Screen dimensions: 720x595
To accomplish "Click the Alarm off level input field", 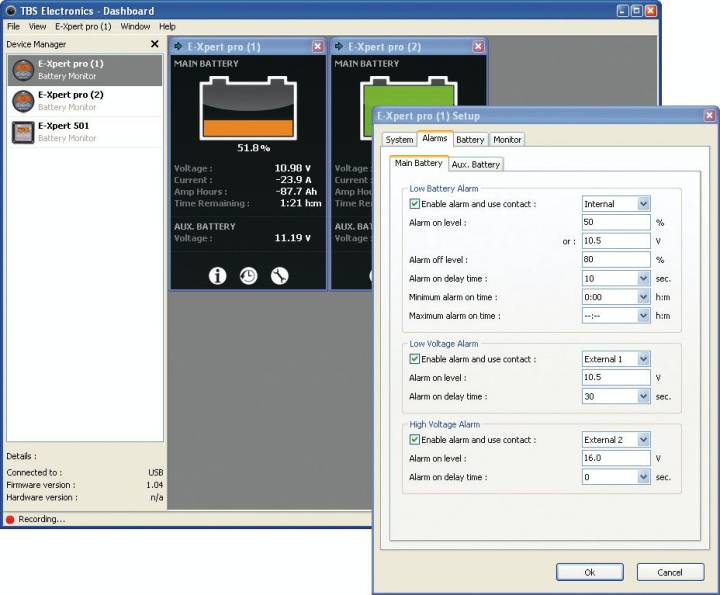I will pyautogui.click(x=616, y=260).
